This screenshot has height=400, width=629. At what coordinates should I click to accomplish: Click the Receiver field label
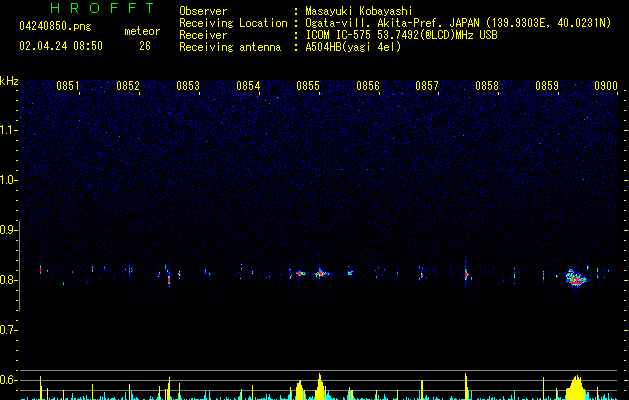203,35
